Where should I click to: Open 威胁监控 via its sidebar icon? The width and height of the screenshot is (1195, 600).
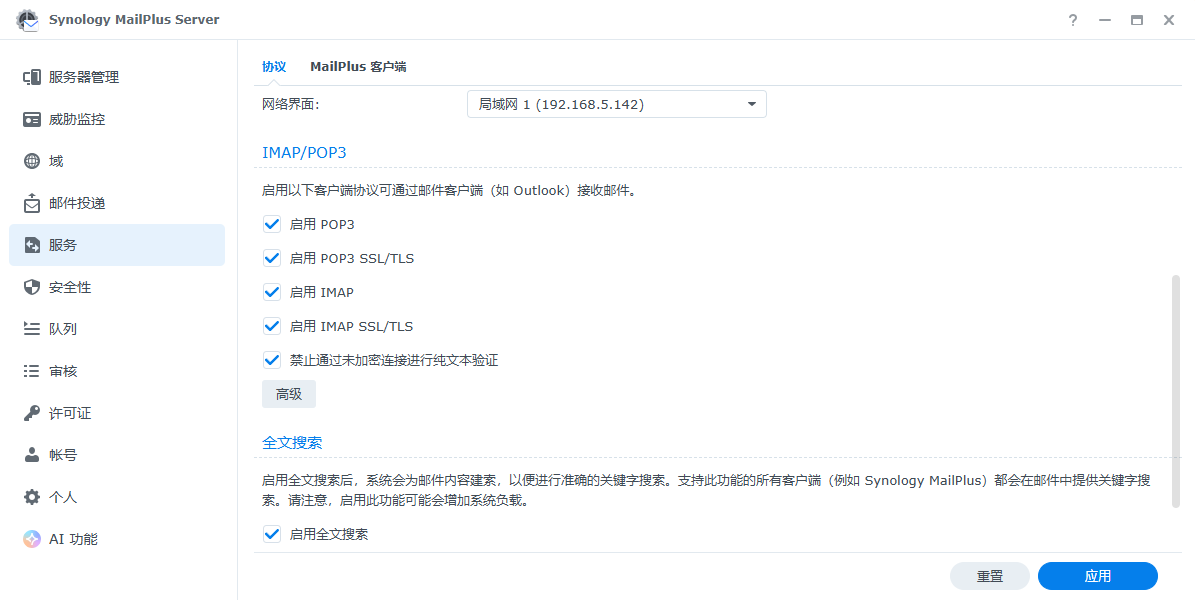tap(32, 119)
